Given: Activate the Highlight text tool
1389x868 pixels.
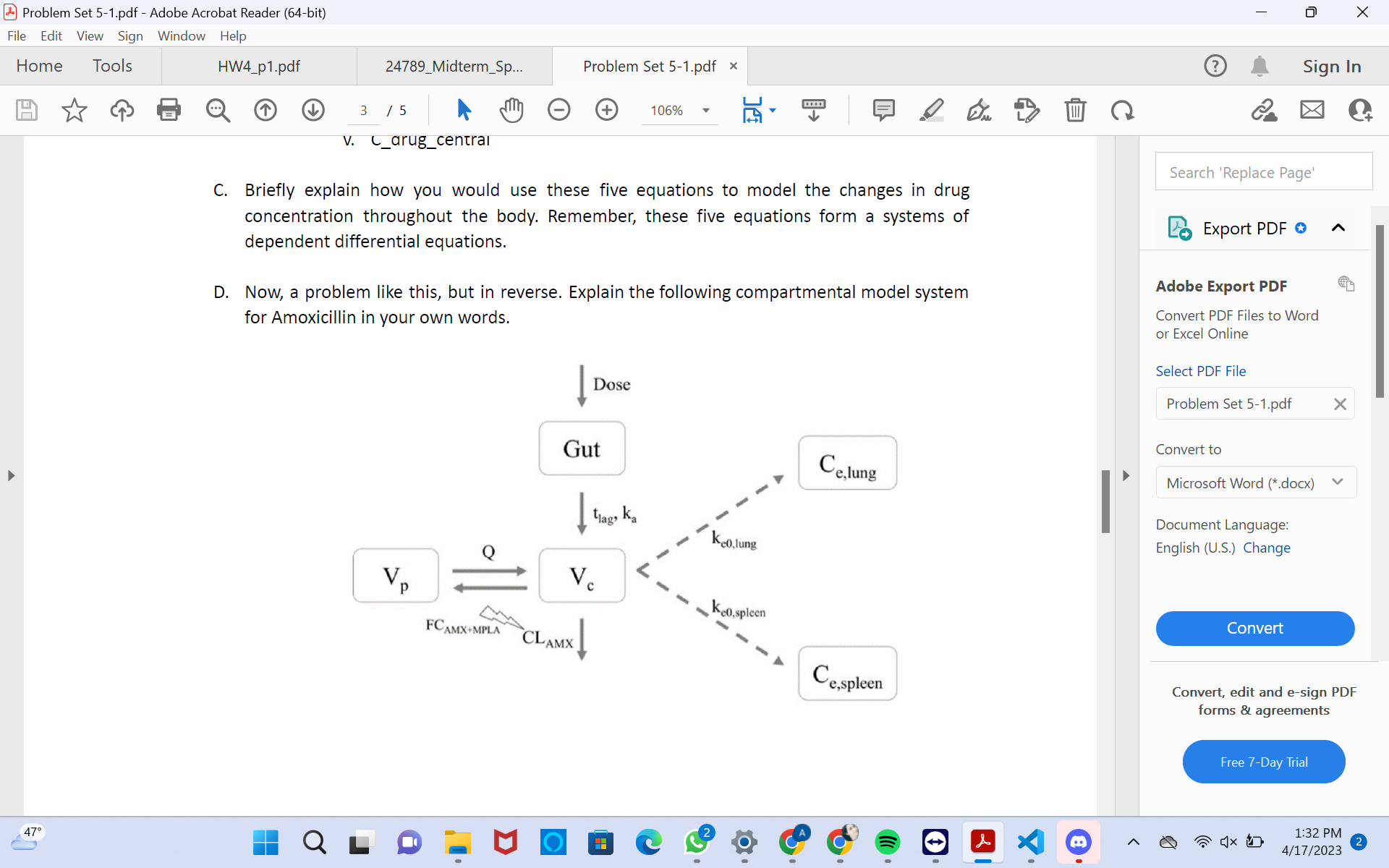Looking at the screenshot, I should [x=931, y=110].
